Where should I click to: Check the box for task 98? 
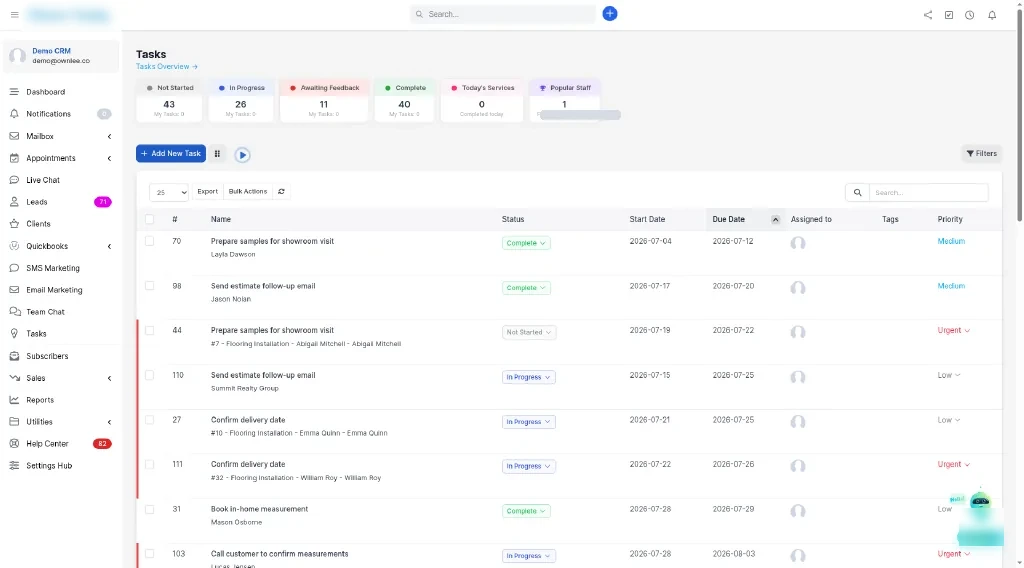pos(150,286)
